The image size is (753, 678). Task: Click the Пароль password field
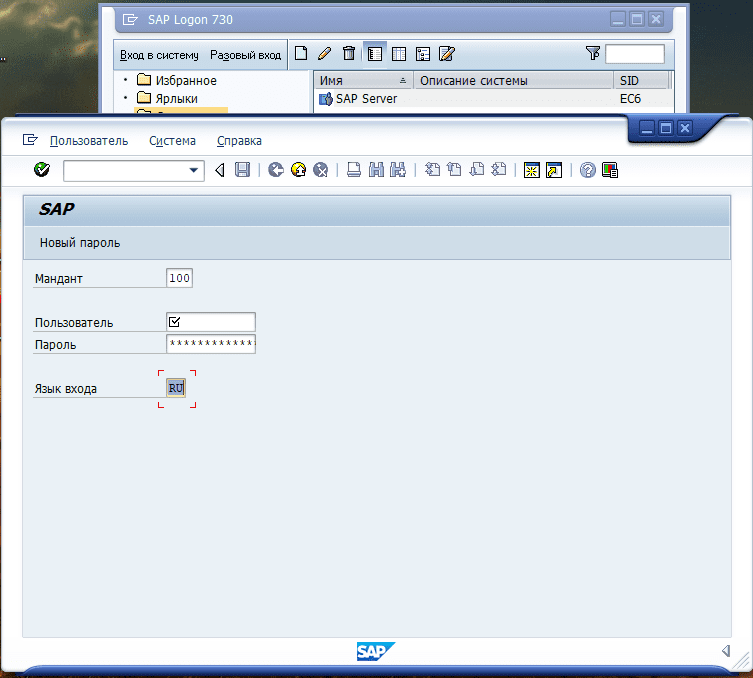[211, 344]
